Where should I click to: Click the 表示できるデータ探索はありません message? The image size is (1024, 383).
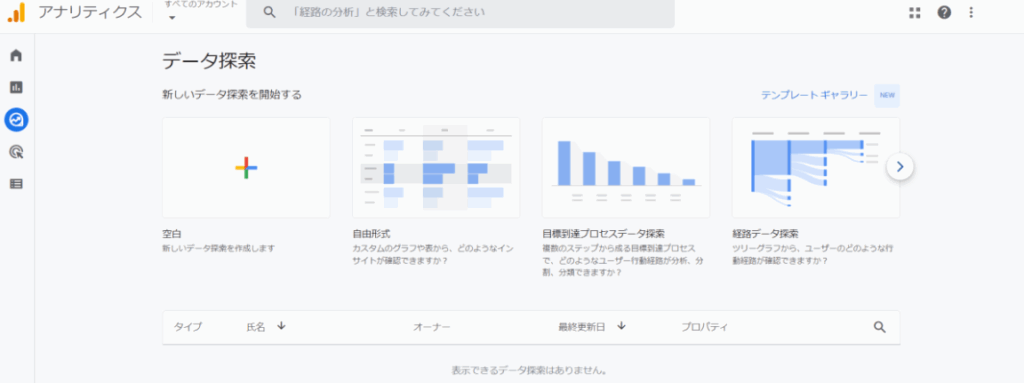click(530, 371)
